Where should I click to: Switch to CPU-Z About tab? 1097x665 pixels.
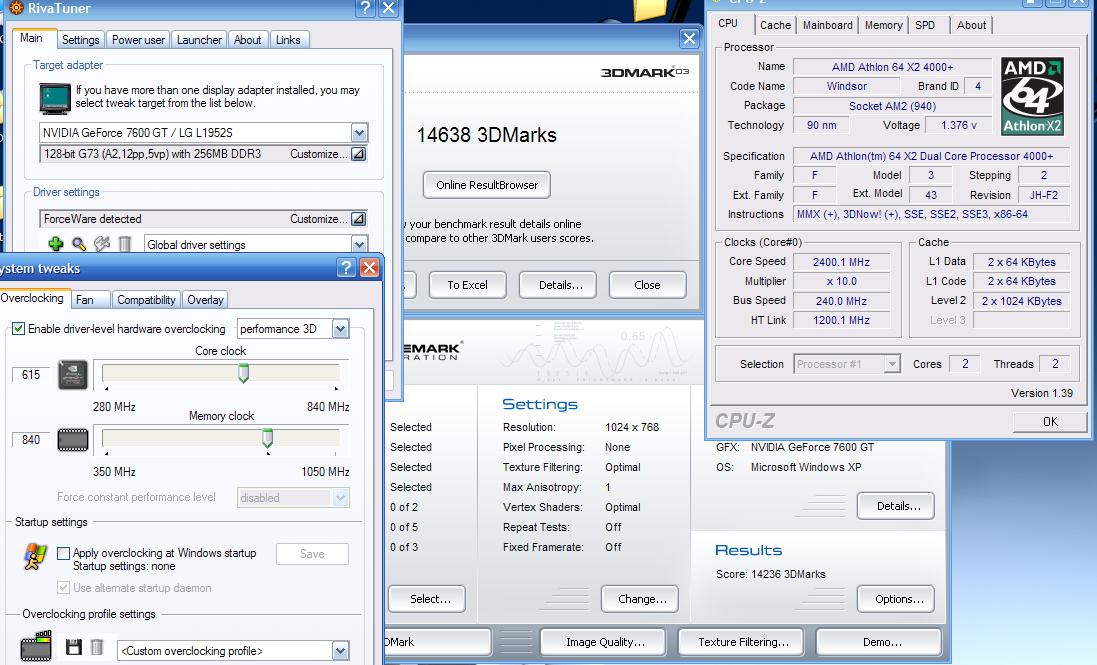click(x=971, y=25)
